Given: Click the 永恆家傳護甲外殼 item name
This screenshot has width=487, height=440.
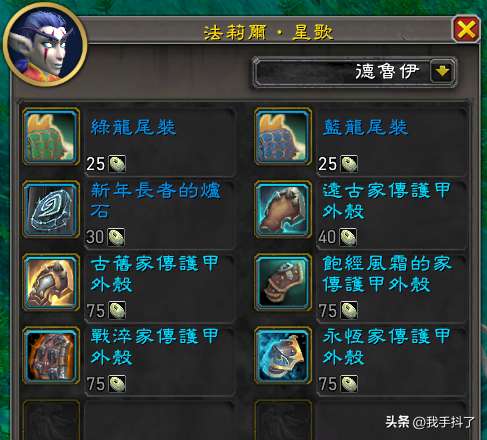Looking at the screenshot, I should tap(386, 347).
